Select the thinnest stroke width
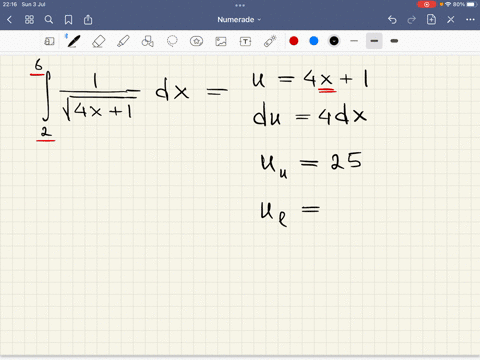This screenshot has width=480, height=360. click(354, 41)
